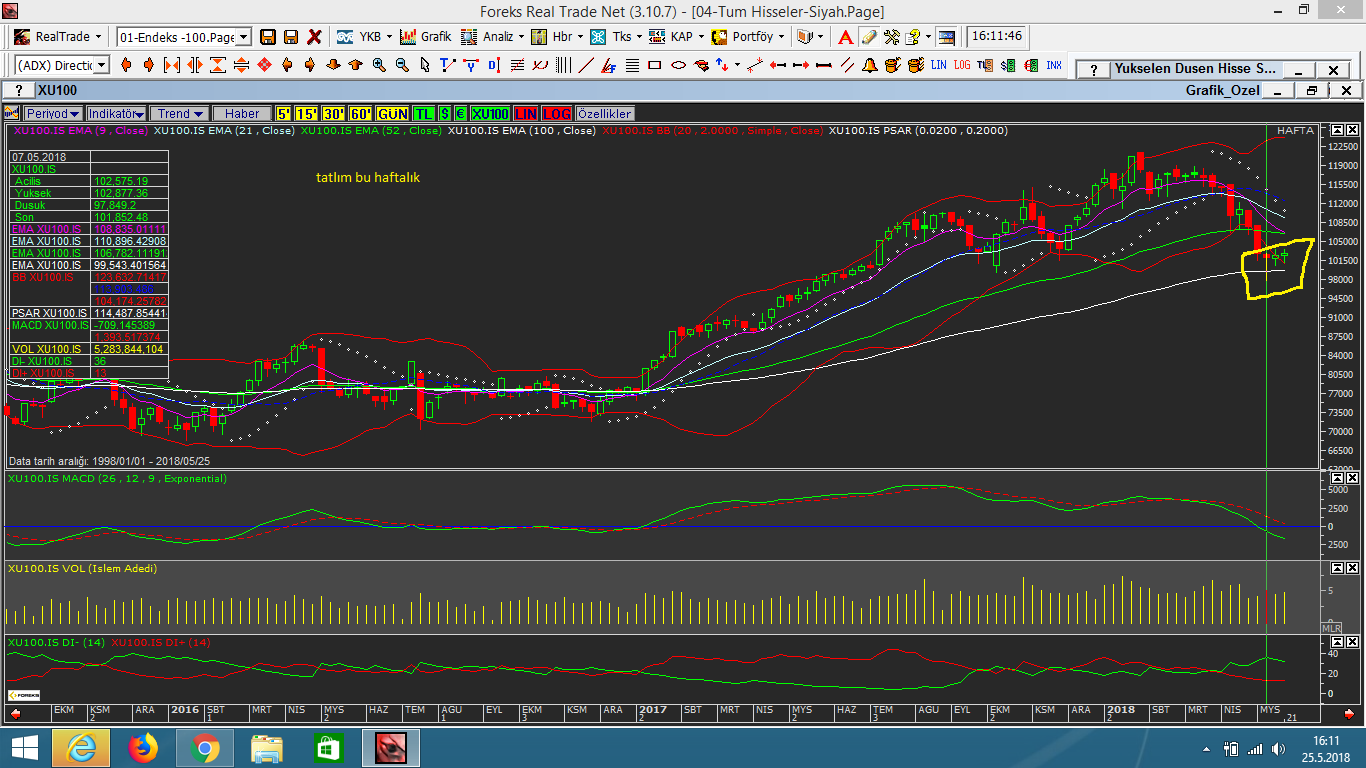Click the dollar sign green toolbar icon
This screenshot has height=768, width=1366.
tap(1008, 65)
